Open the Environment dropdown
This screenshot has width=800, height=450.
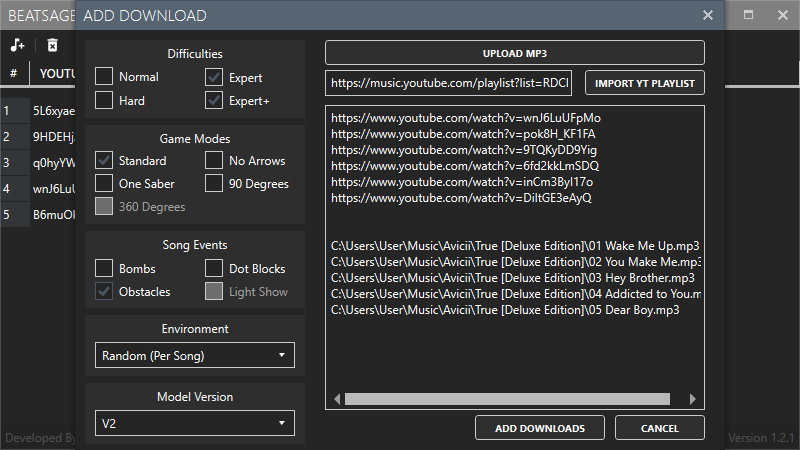click(x=195, y=355)
